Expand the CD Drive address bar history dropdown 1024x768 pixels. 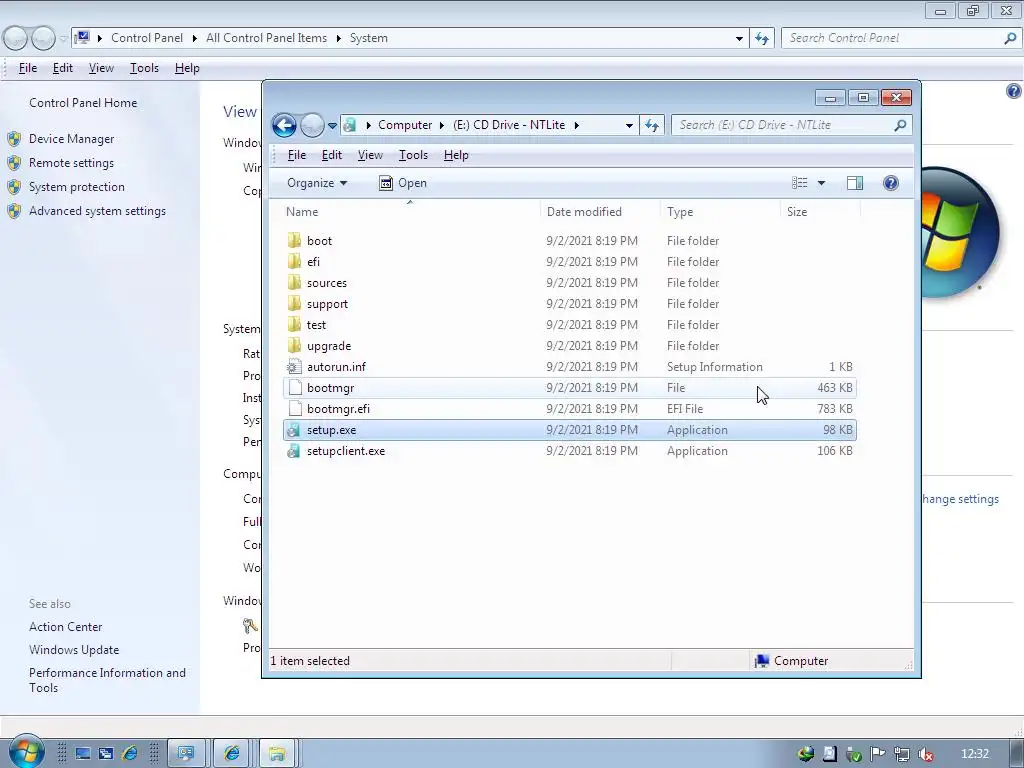click(629, 125)
